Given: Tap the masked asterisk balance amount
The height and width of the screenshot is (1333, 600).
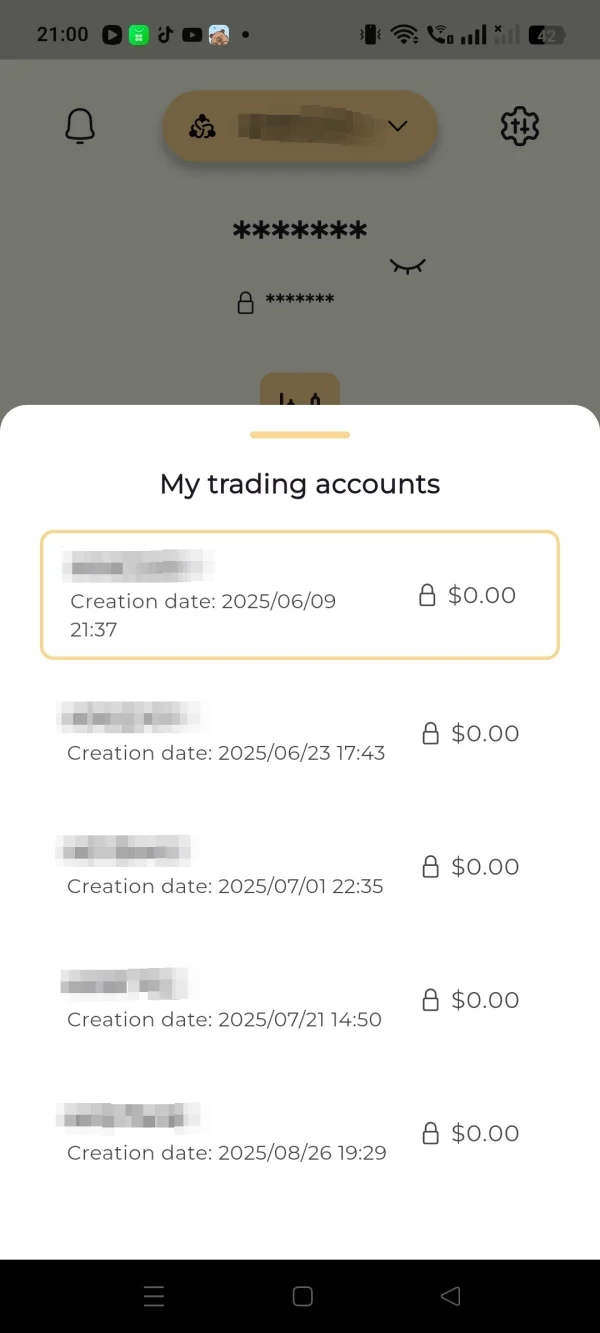Looking at the screenshot, I should tap(300, 231).
